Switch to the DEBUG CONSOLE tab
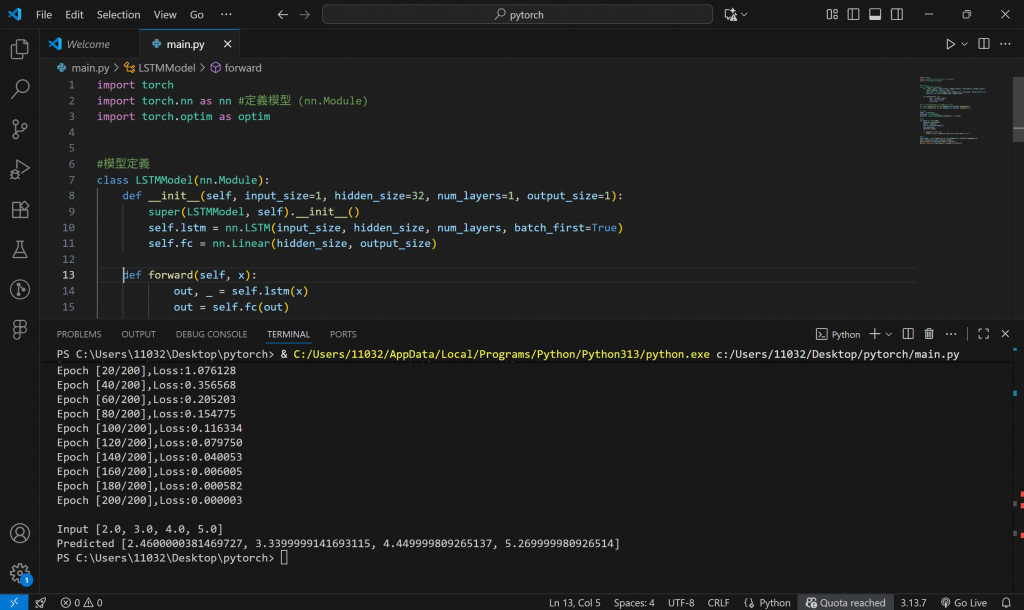 [x=211, y=334]
